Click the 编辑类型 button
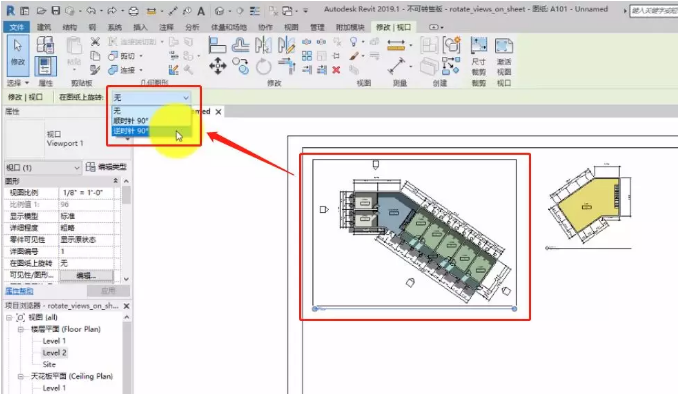Screen dimensions: 681x397 pyautogui.click(x=107, y=167)
